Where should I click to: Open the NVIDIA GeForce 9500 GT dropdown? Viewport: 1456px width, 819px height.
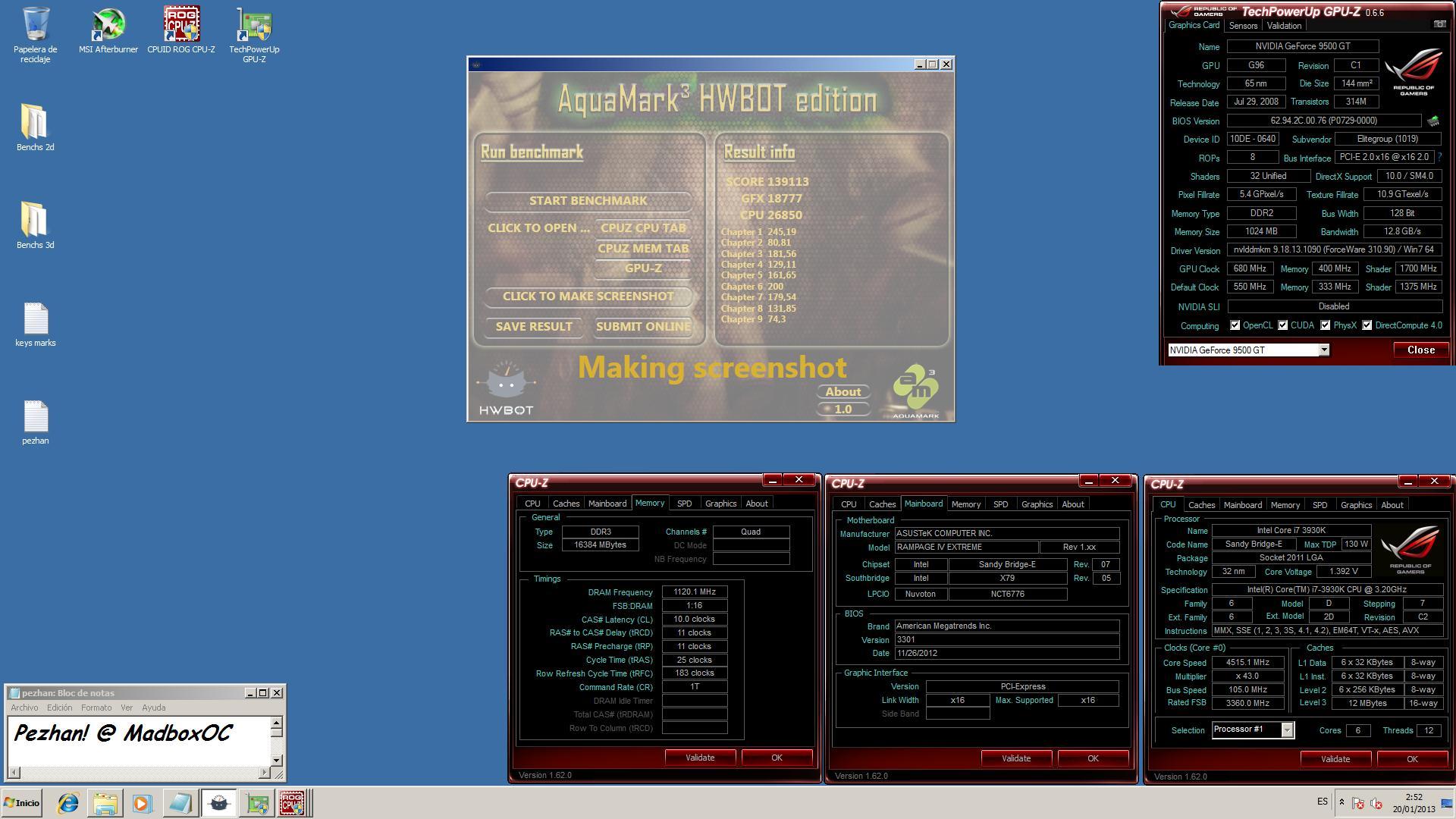(x=1323, y=350)
